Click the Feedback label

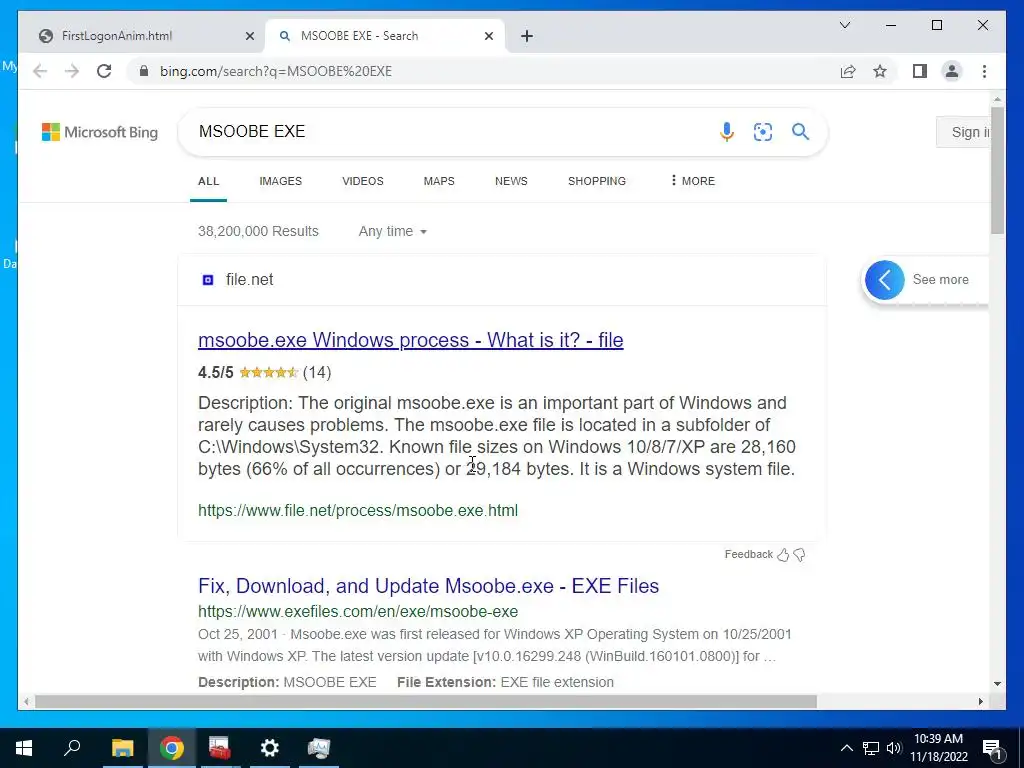coord(748,554)
